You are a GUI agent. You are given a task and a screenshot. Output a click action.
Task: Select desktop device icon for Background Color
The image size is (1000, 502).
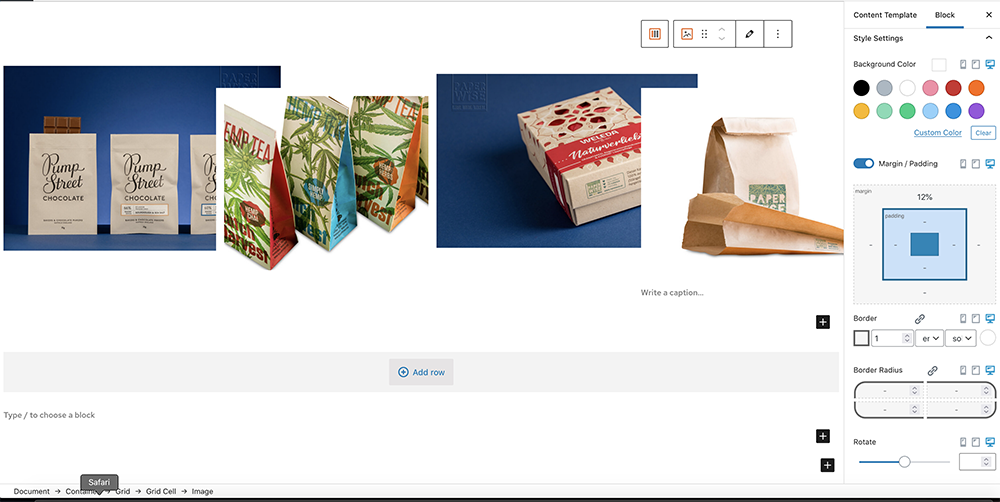(x=990, y=64)
